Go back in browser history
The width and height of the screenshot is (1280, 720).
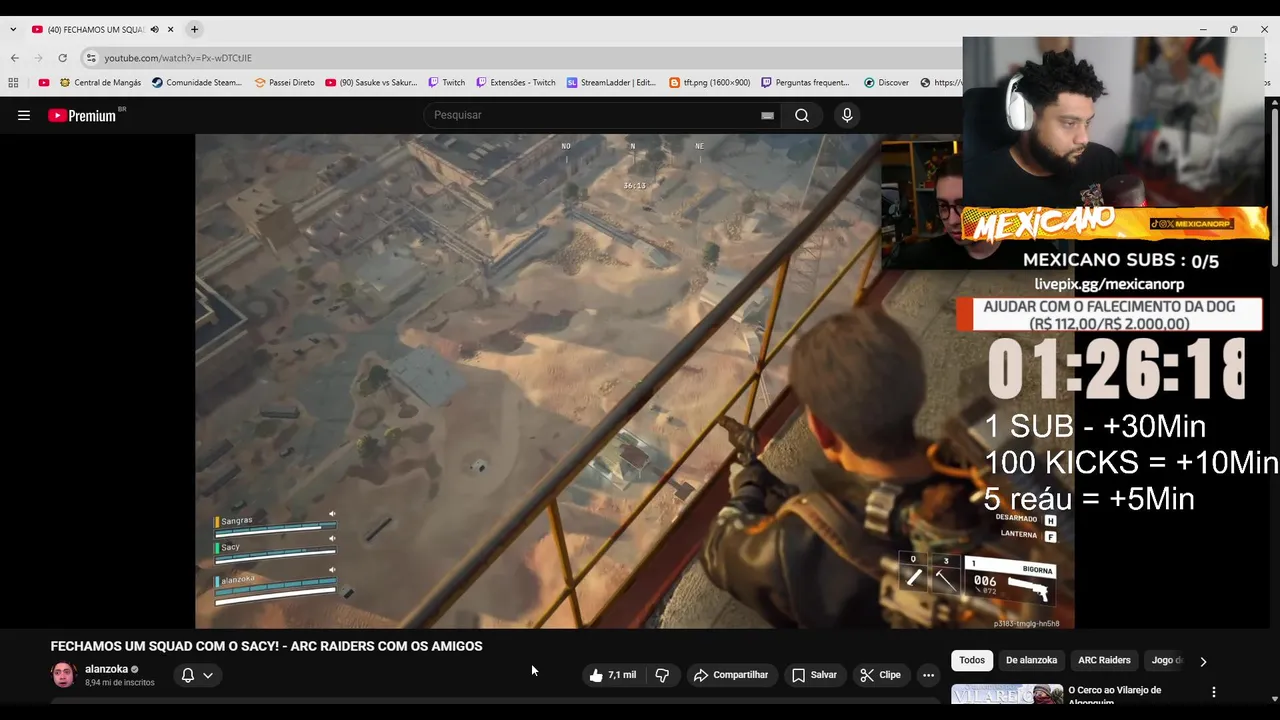14,58
